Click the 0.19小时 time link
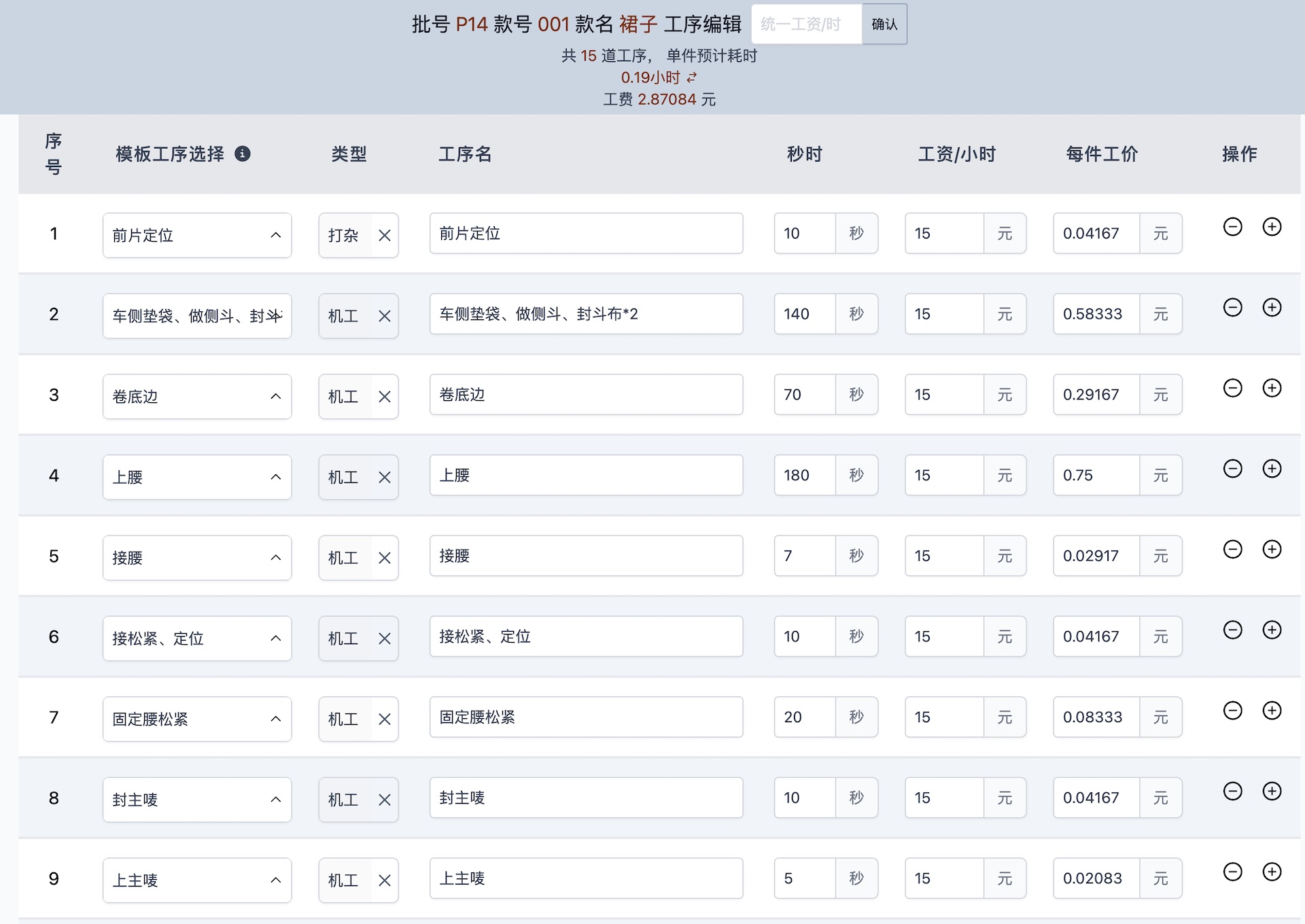Image resolution: width=1305 pixels, height=924 pixels. click(650, 77)
